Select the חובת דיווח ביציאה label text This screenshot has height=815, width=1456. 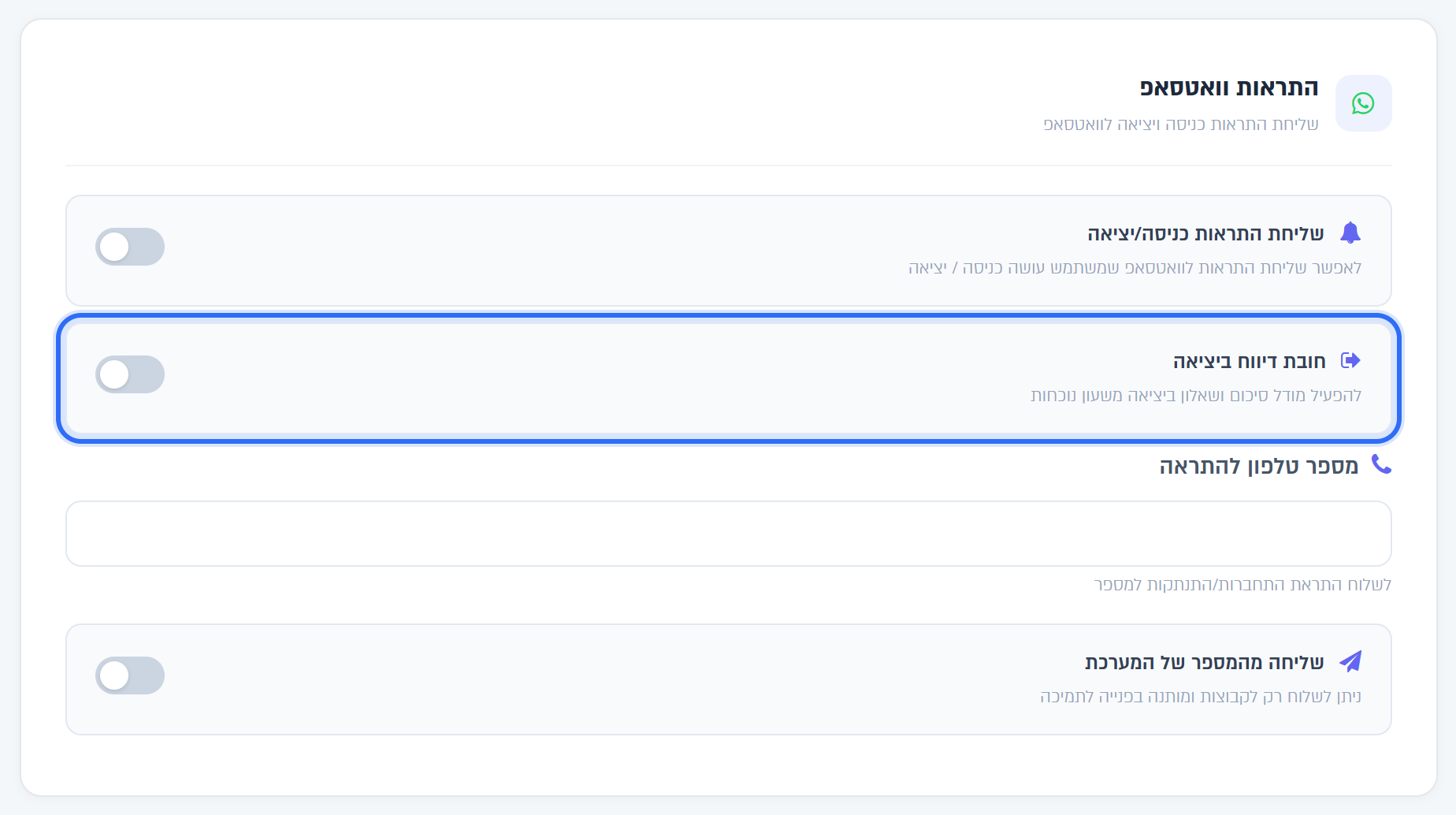click(x=1250, y=362)
